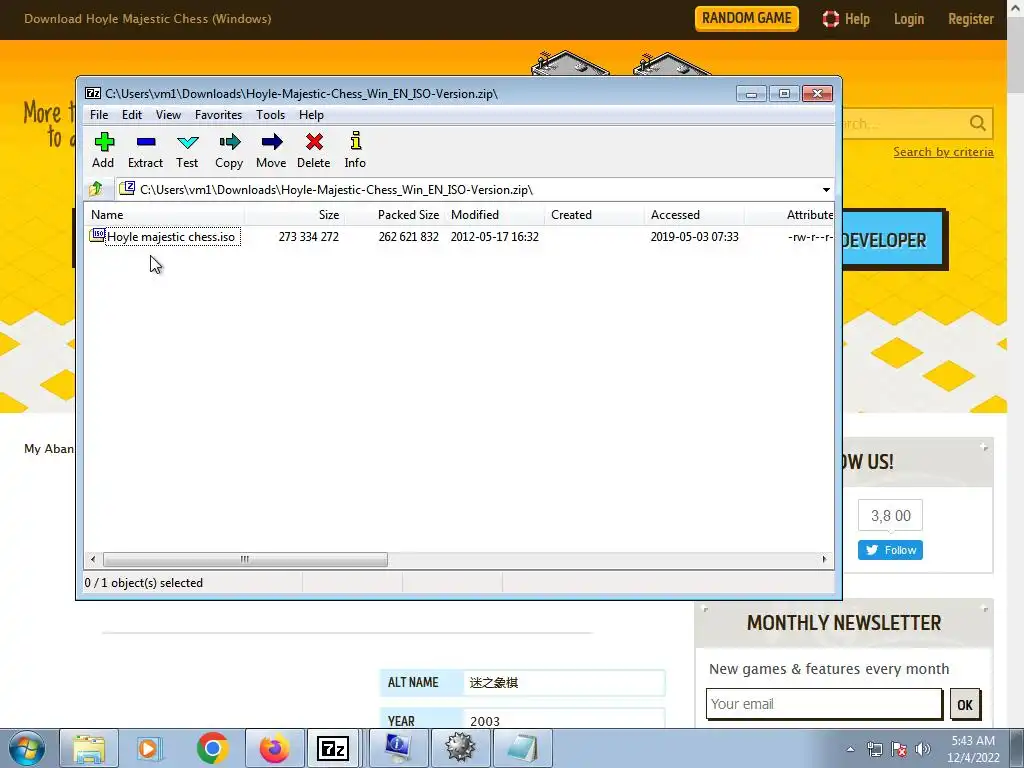1024x768 pixels.
Task: Click the Your email input field
Action: click(824, 704)
